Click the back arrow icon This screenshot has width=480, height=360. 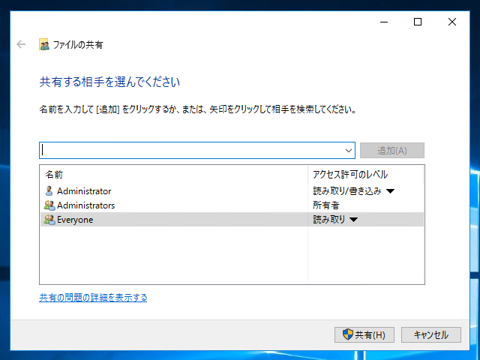(x=21, y=44)
